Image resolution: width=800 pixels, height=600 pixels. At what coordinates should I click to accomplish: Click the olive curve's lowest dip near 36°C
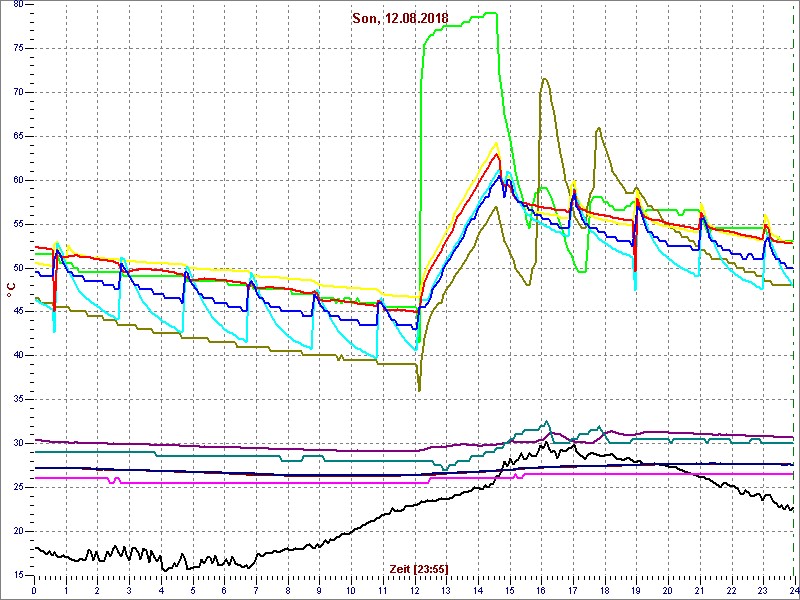pos(419,390)
